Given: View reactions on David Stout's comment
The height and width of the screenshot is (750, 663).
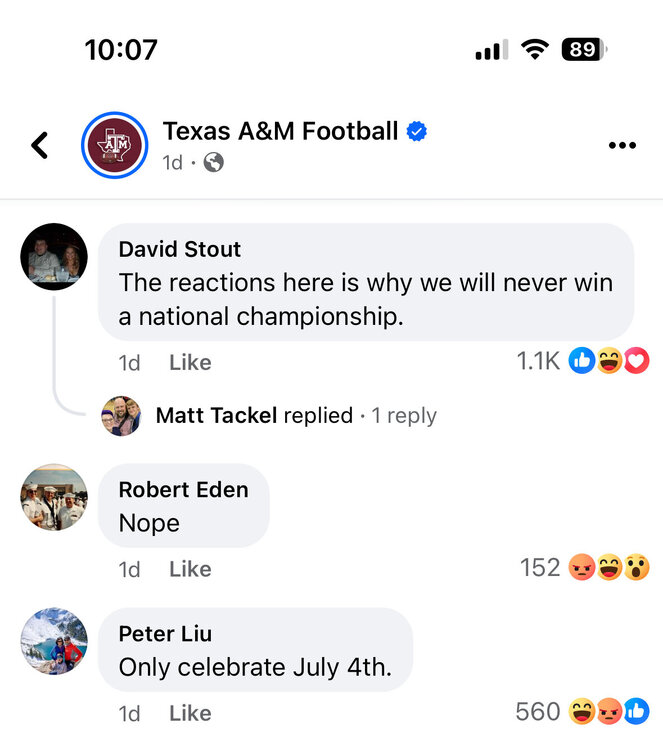Looking at the screenshot, I should pyautogui.click(x=609, y=361).
